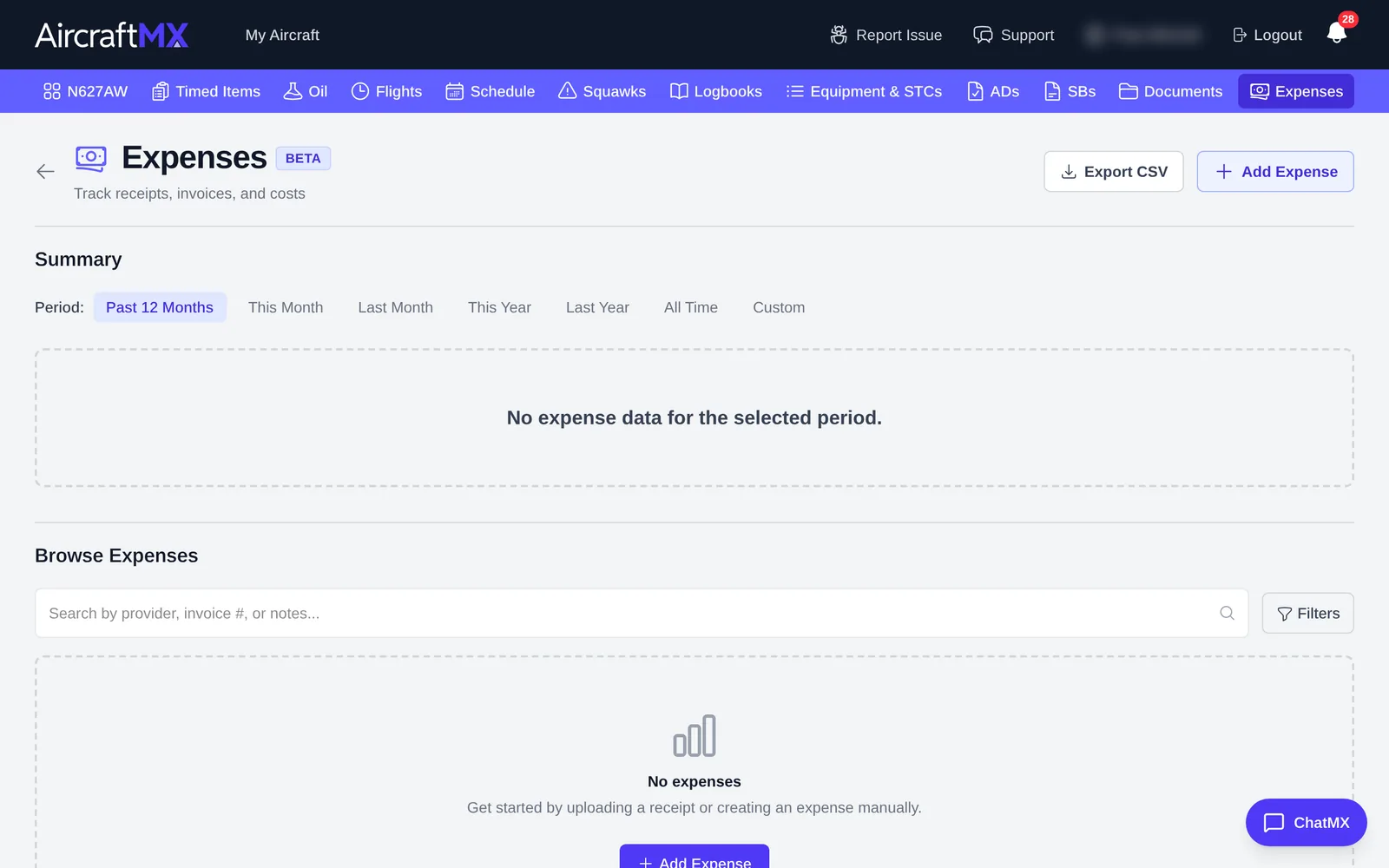The width and height of the screenshot is (1389, 868).
Task: Click the AircraftMX logo
Action: (111, 35)
